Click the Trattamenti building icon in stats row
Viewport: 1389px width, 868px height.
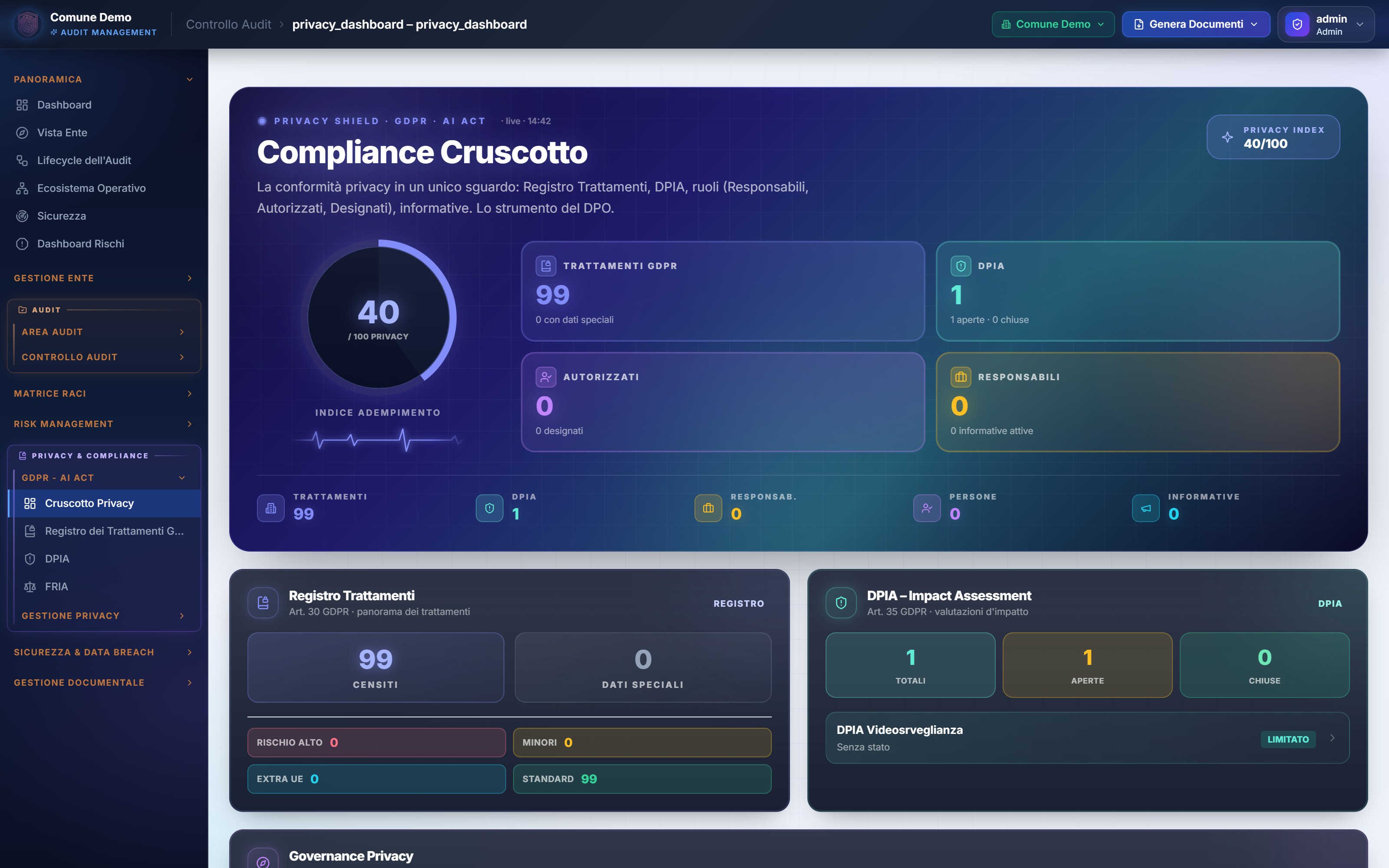point(271,508)
